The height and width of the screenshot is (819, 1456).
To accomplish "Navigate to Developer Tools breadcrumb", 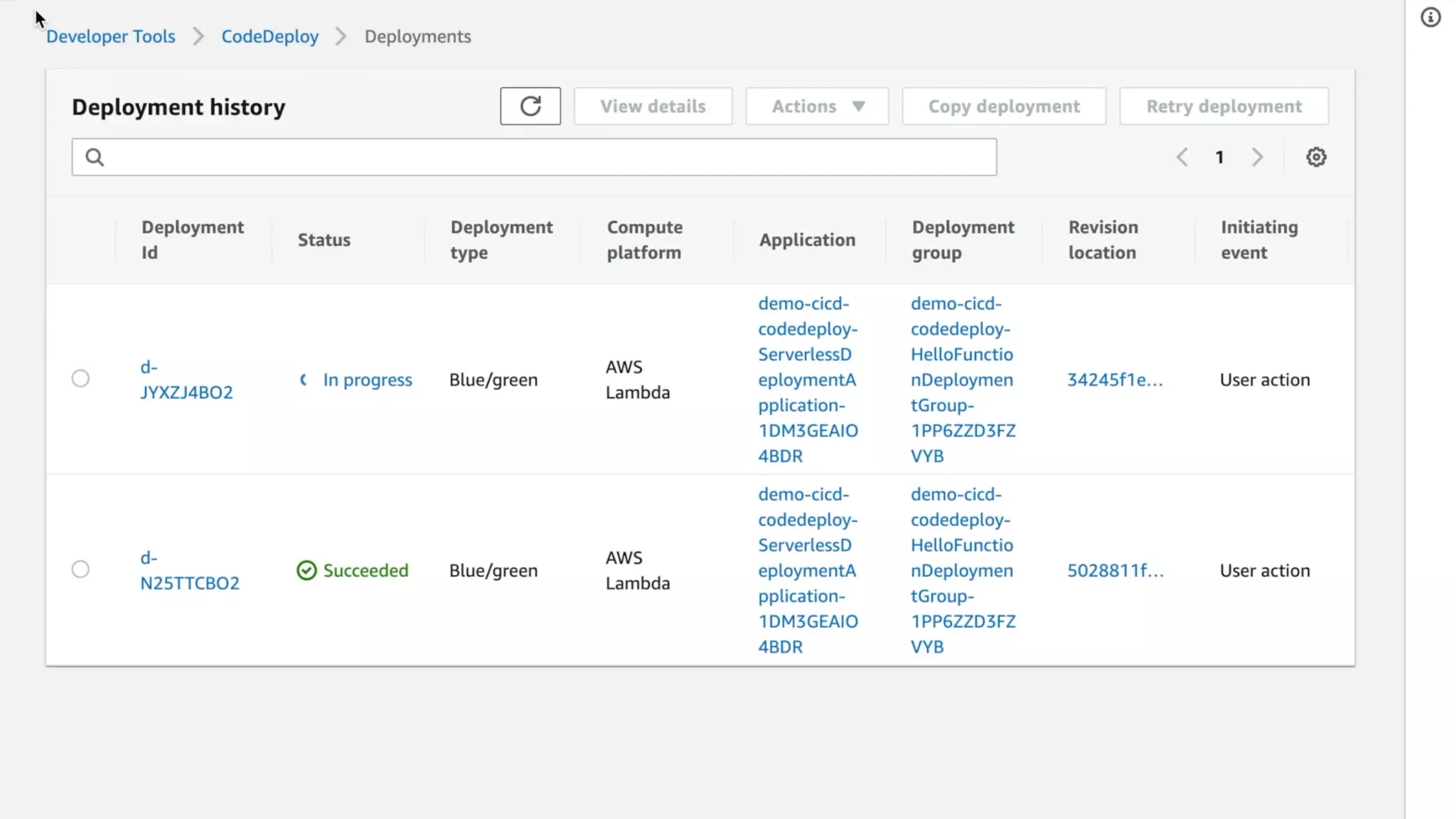I will point(111,36).
